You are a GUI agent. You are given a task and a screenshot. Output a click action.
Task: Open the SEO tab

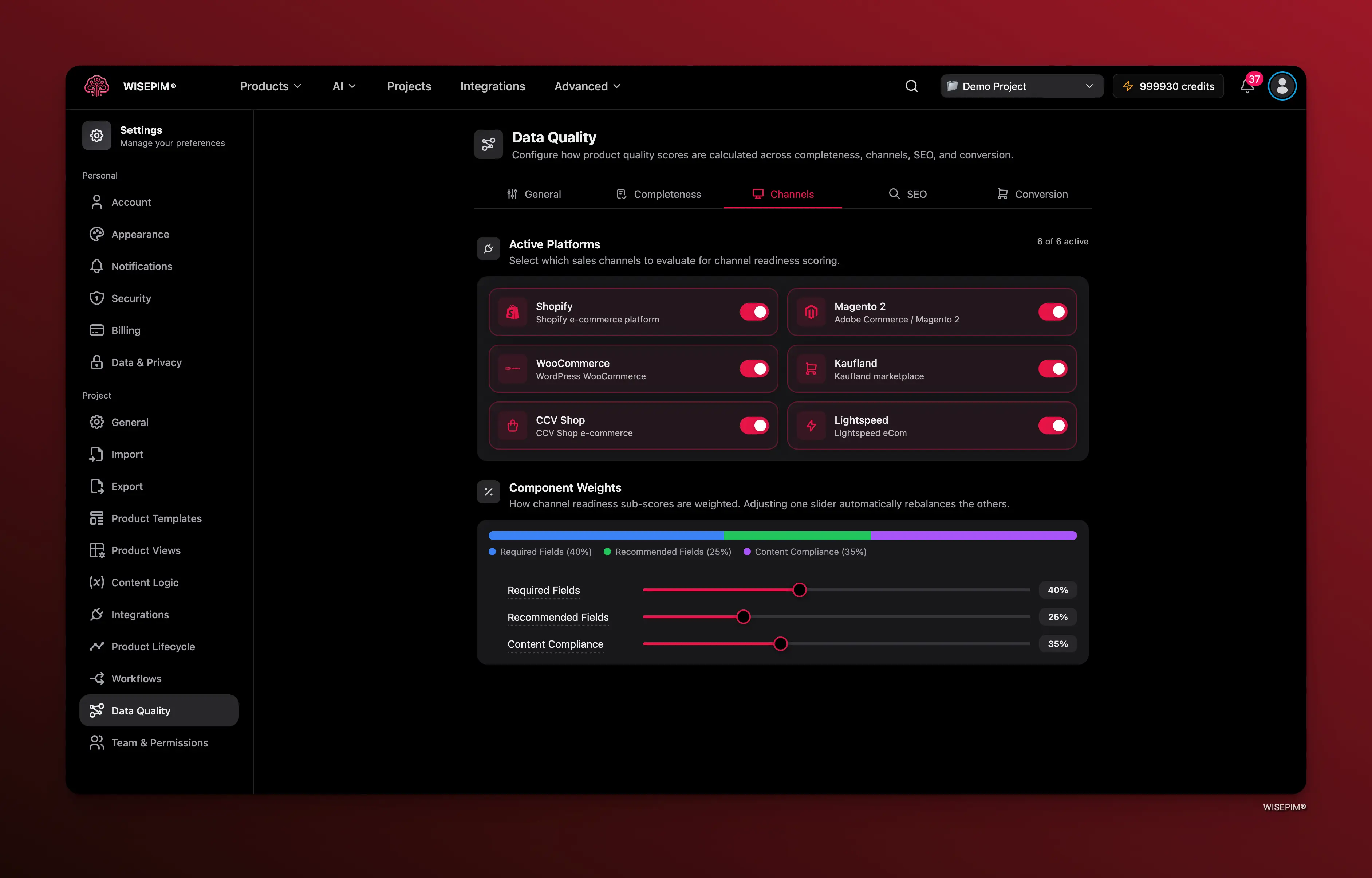[x=908, y=194]
